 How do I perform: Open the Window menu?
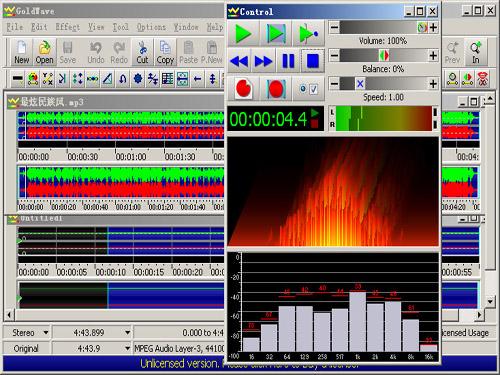pos(186,27)
